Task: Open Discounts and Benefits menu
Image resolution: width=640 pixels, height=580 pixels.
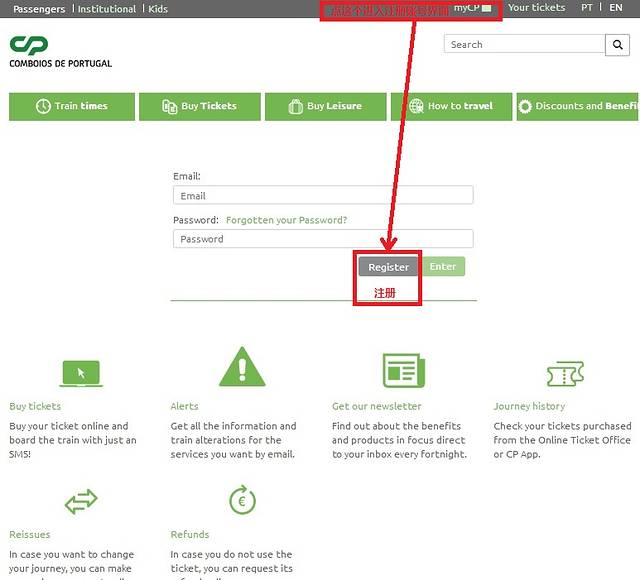Action: [x=579, y=106]
